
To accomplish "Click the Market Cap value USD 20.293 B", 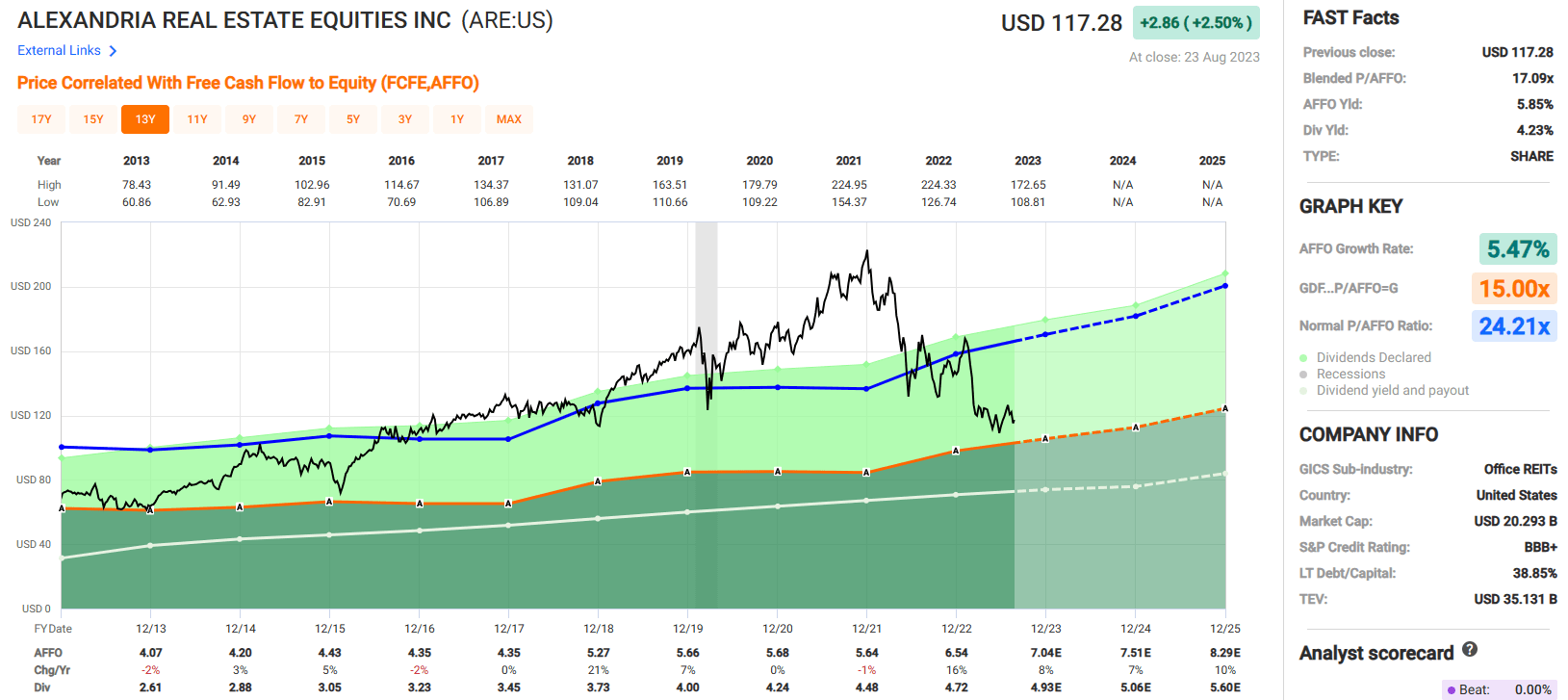I will pyautogui.click(x=1515, y=521).
